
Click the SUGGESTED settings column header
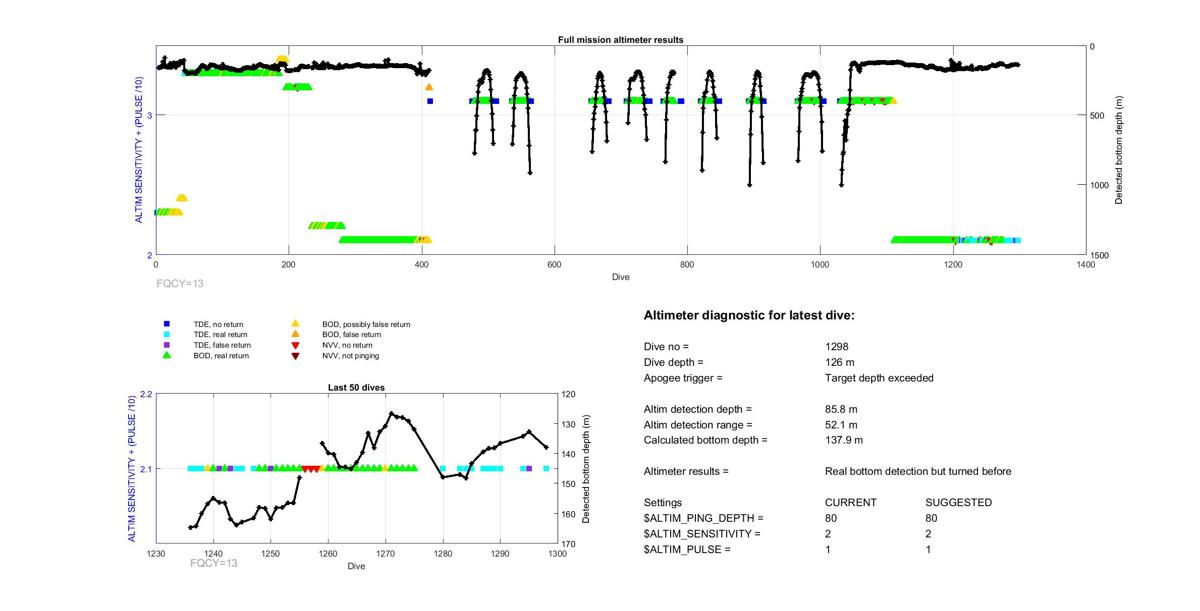[958, 502]
